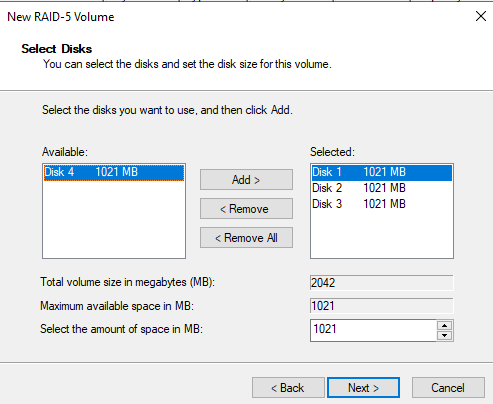Cancel the New RAID-5 Volume wizard
The height and width of the screenshot is (404, 493).
[448, 388]
